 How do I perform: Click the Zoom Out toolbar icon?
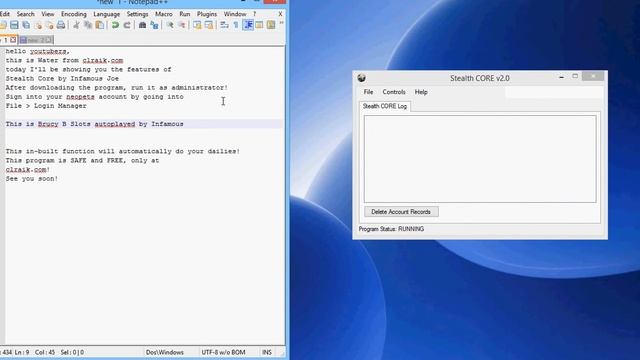coord(182,25)
